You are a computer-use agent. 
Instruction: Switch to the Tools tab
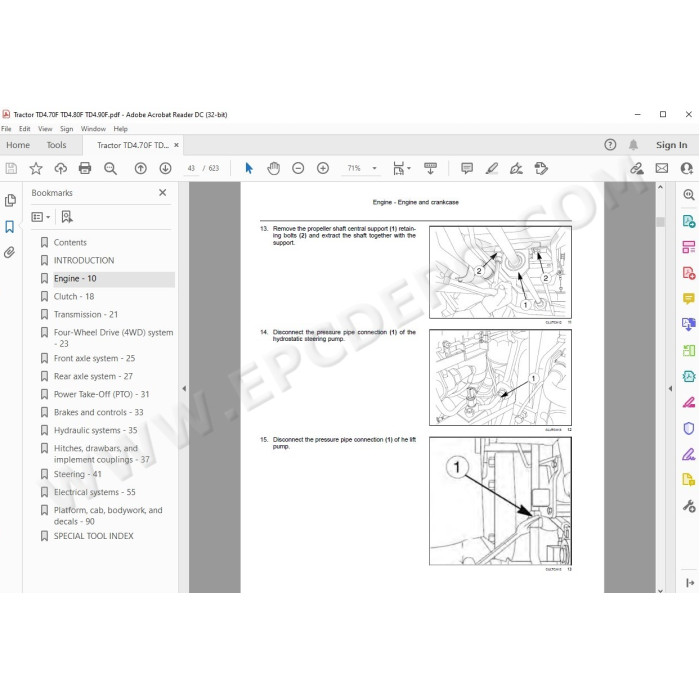[x=56, y=145]
